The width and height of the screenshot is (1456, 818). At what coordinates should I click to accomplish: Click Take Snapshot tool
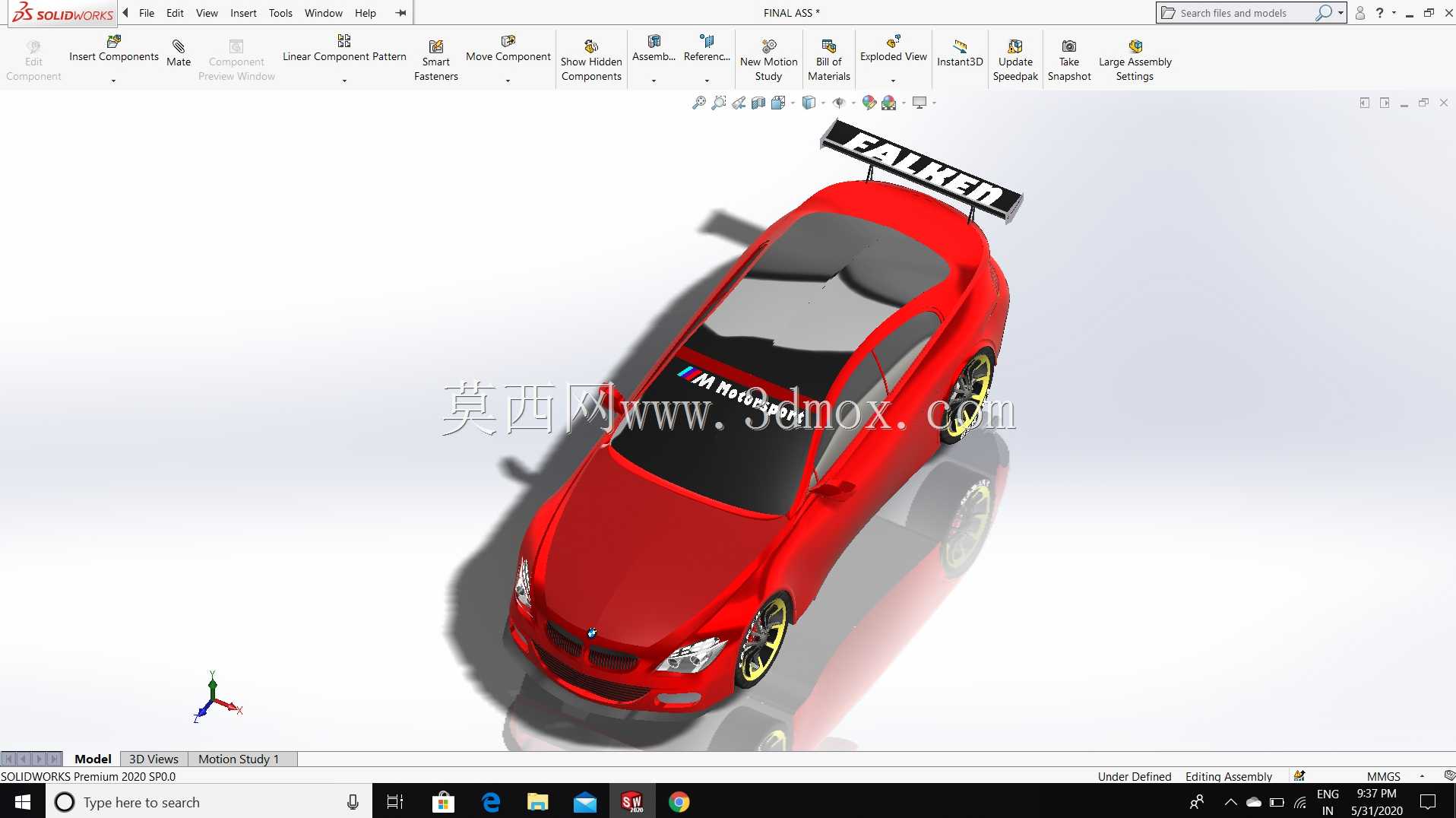1069,61
